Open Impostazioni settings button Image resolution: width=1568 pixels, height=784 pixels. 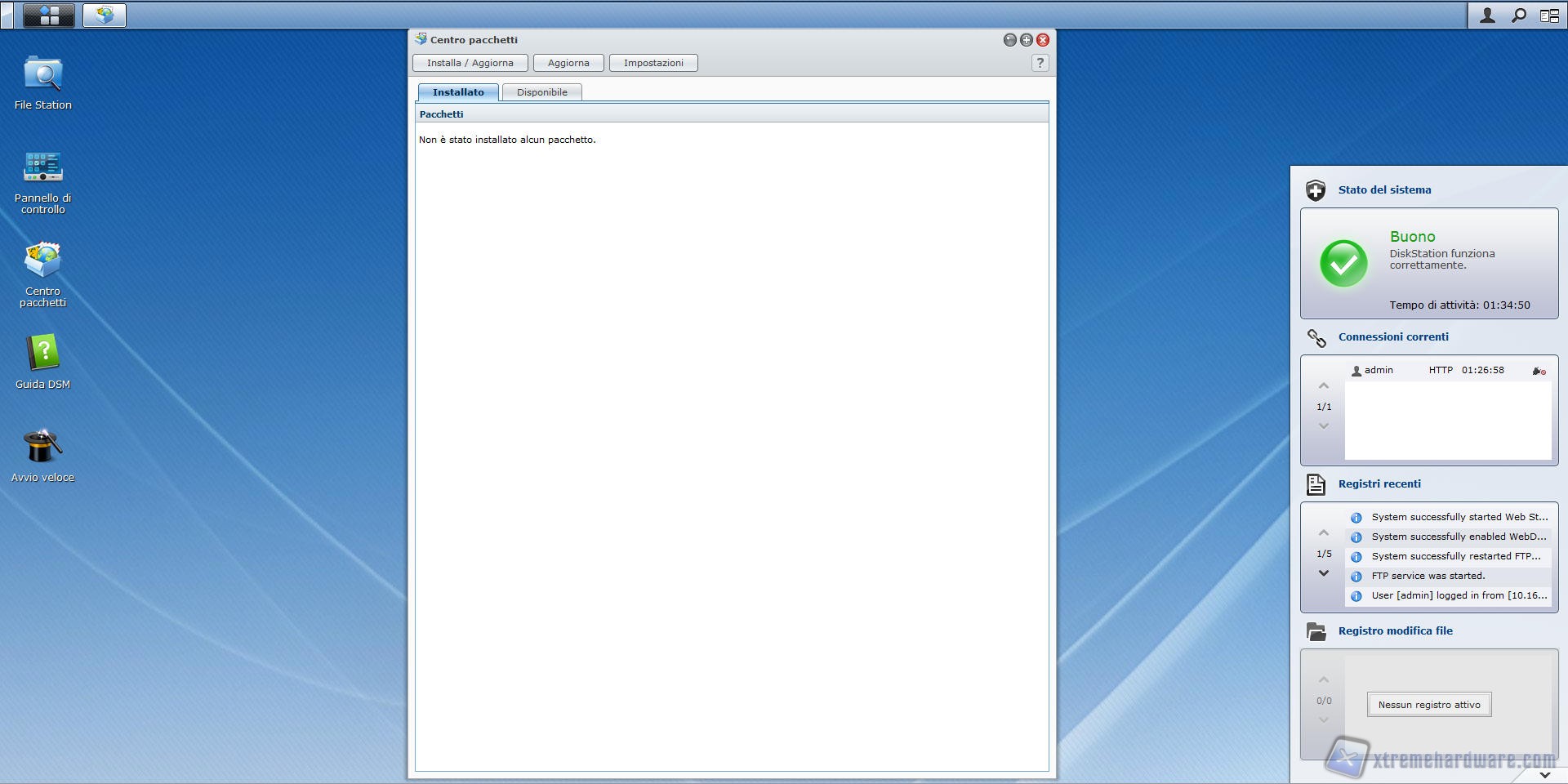[653, 63]
